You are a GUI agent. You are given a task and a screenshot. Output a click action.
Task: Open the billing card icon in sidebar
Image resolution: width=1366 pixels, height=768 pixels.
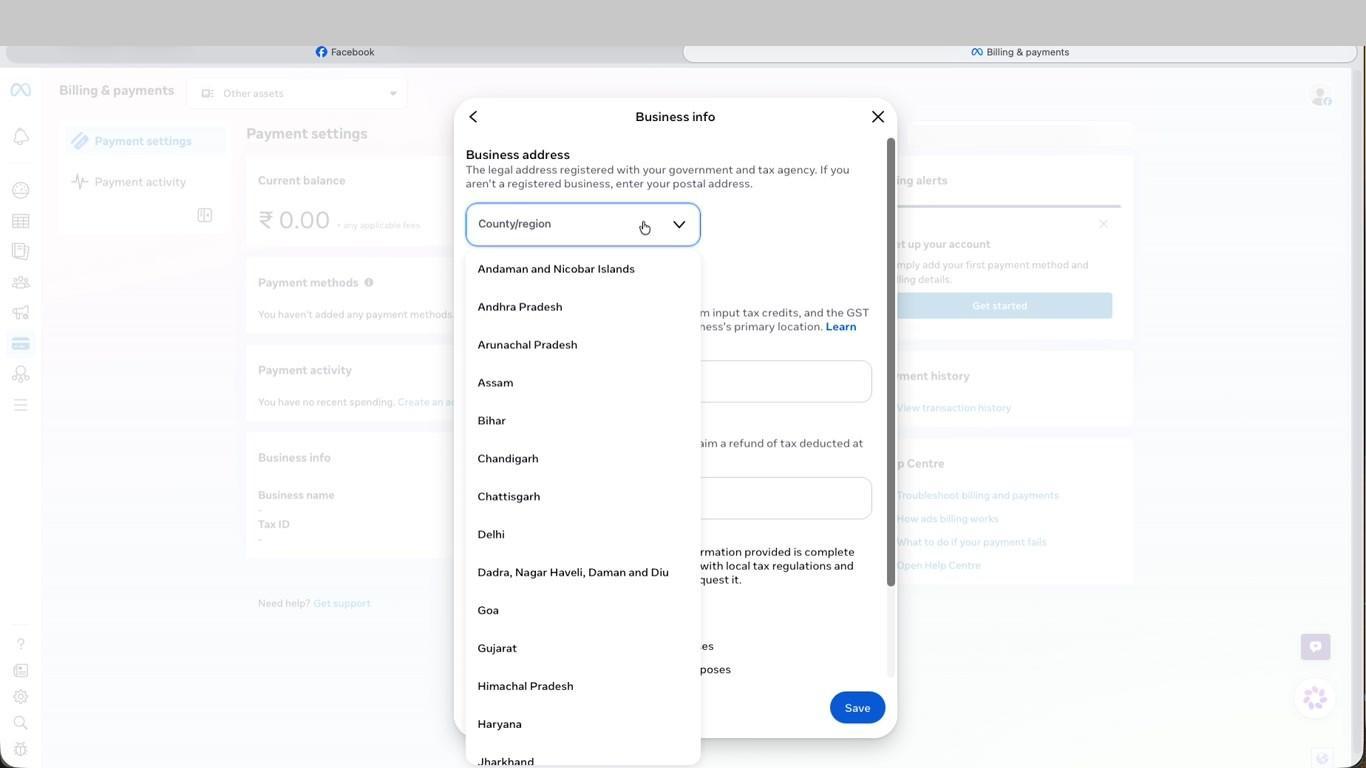pos(20,344)
